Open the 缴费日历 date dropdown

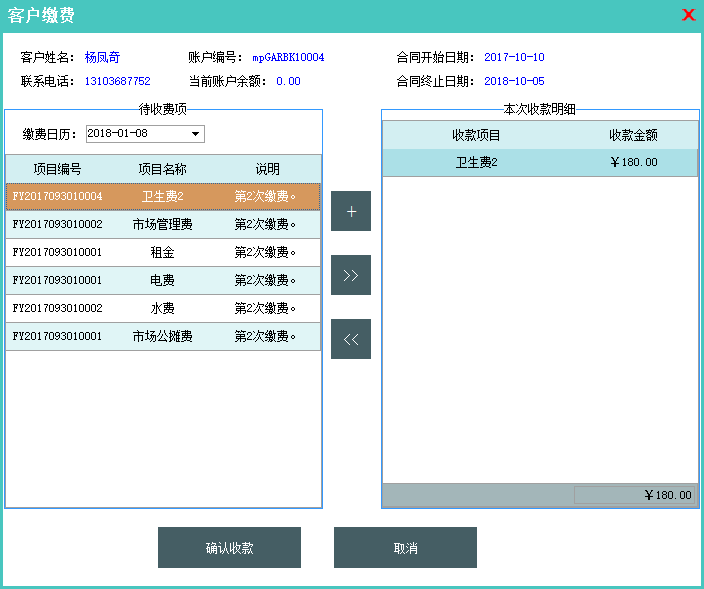[x=196, y=134]
